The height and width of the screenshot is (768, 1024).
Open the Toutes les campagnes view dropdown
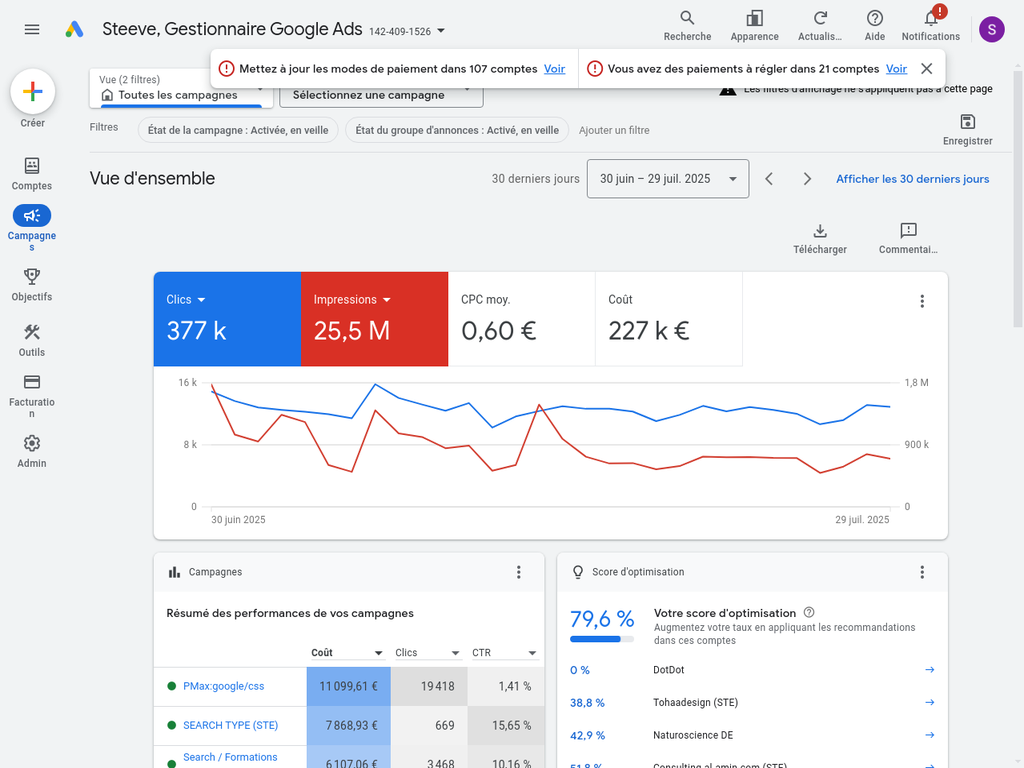point(182,88)
